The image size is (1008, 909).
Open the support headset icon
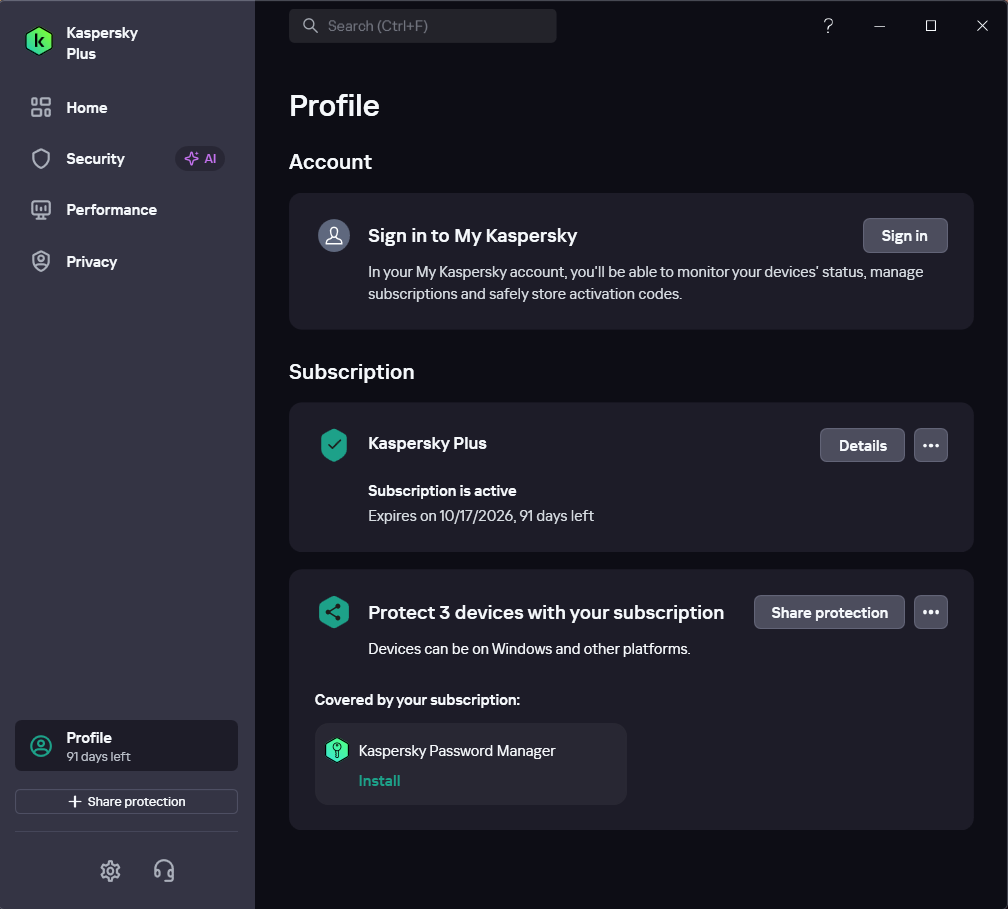[x=164, y=870]
